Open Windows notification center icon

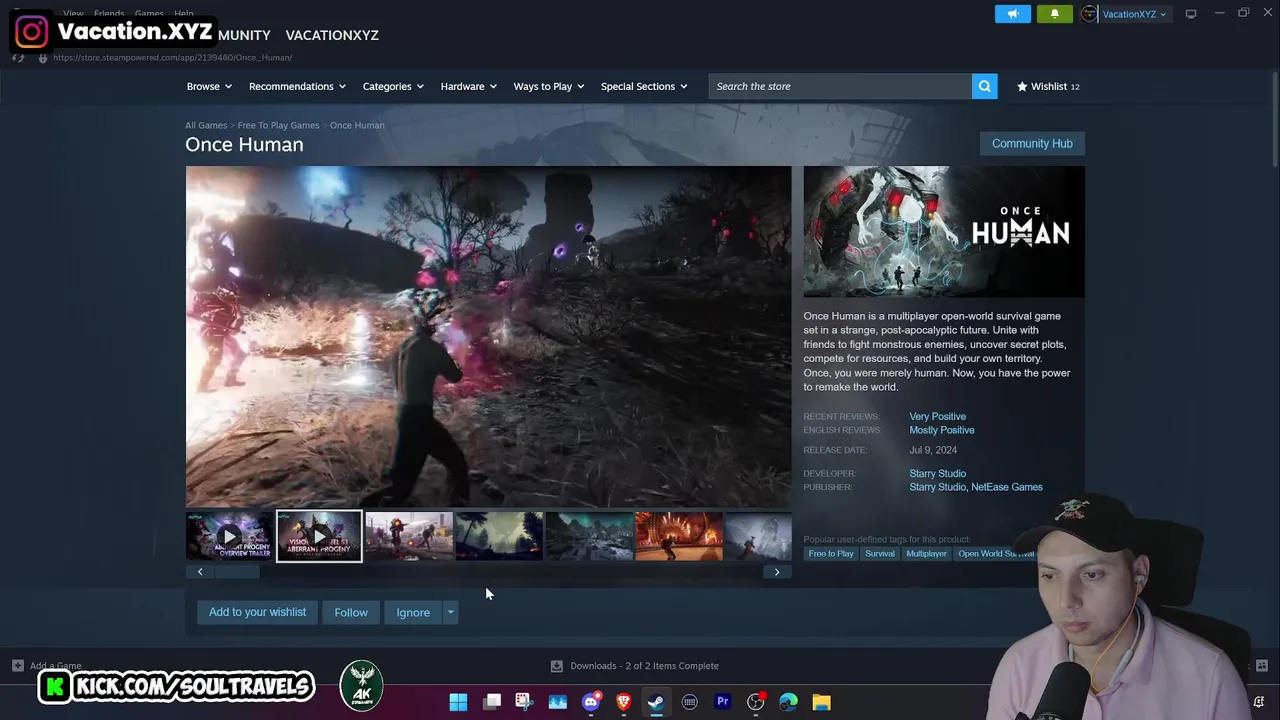[1259, 702]
